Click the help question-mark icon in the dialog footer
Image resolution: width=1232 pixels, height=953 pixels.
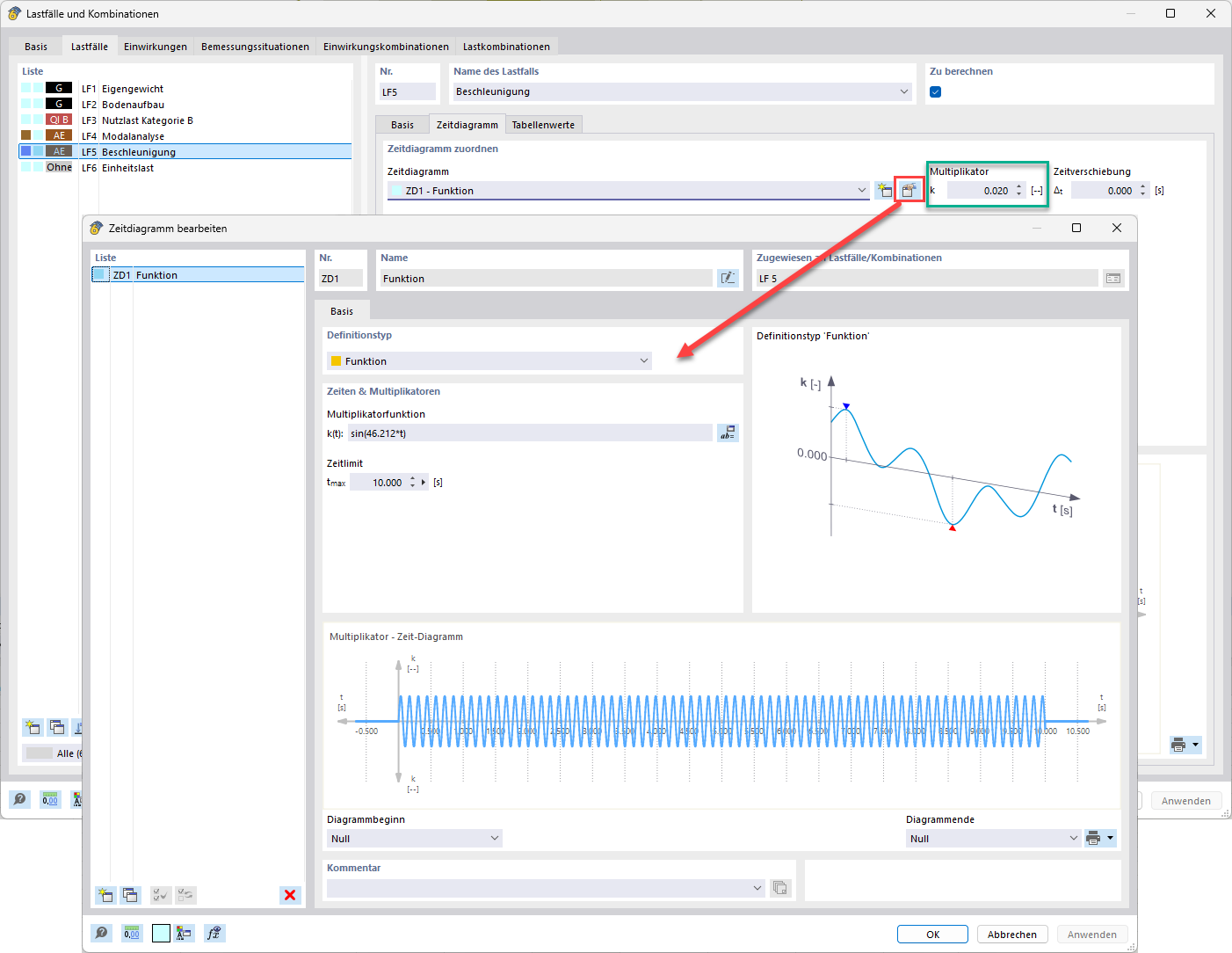click(x=102, y=933)
